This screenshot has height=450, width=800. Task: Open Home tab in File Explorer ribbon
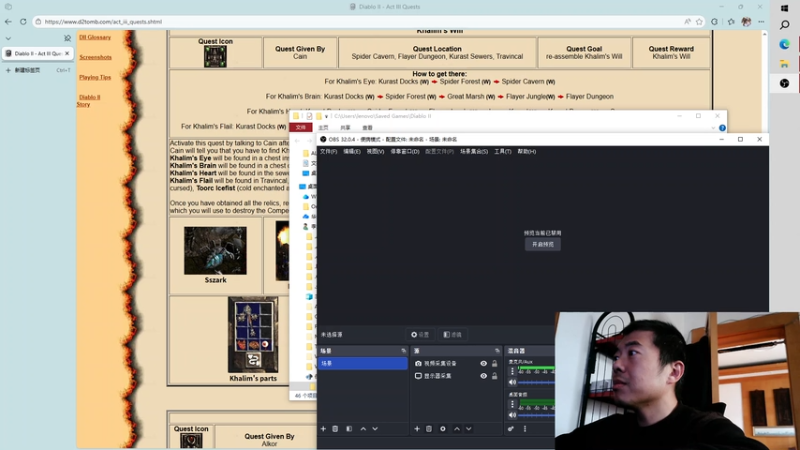click(x=323, y=128)
